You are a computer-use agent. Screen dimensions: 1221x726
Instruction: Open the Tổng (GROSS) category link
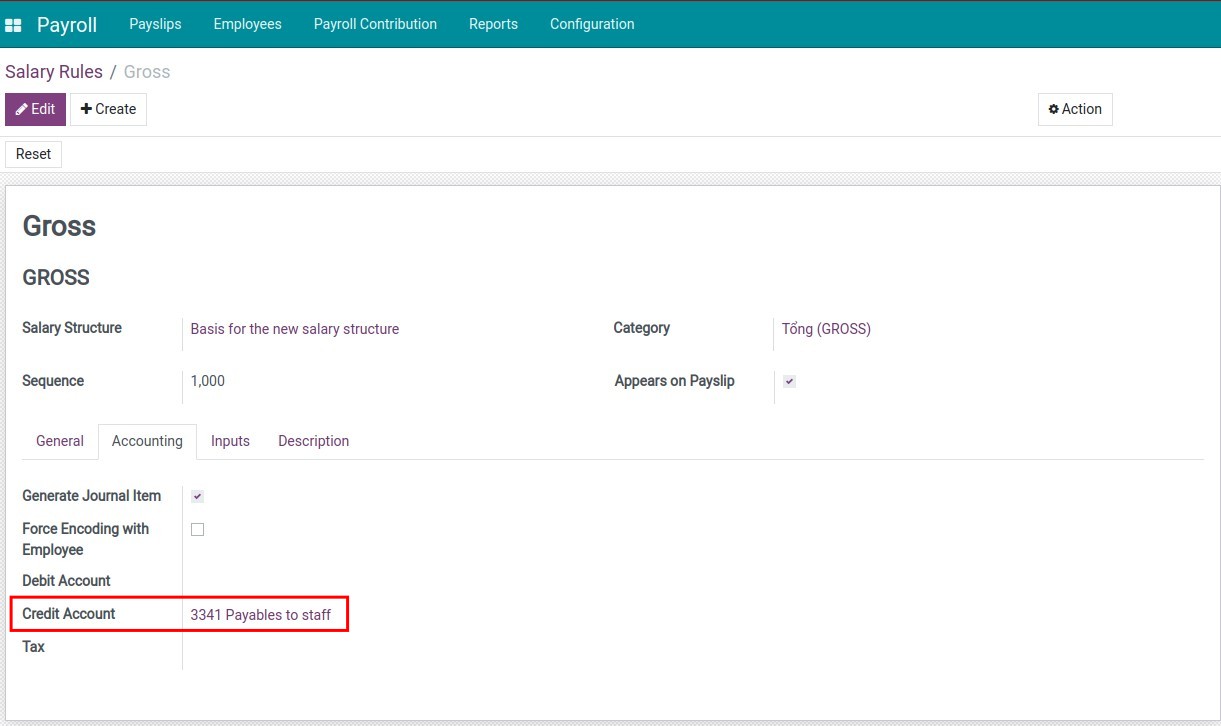click(826, 329)
